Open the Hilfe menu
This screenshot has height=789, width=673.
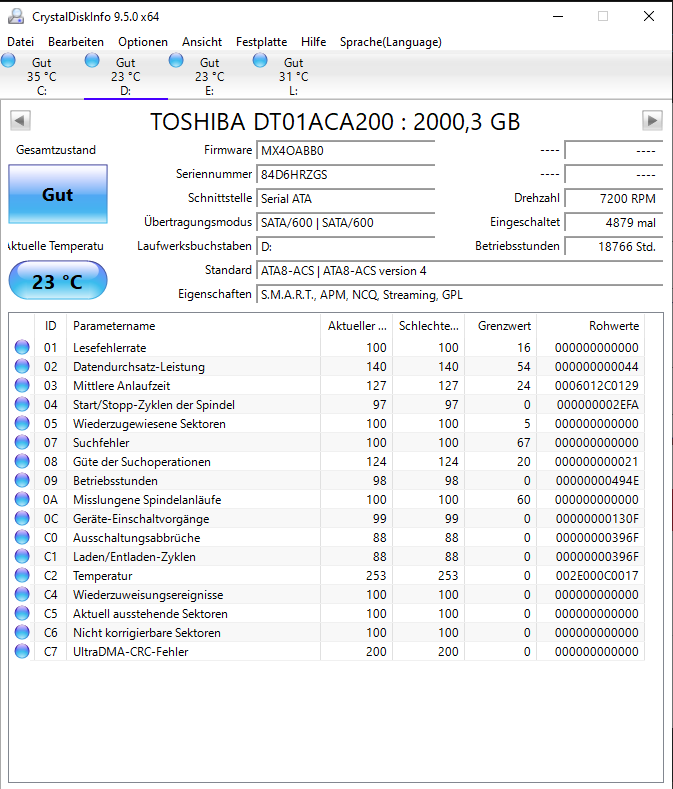click(314, 42)
